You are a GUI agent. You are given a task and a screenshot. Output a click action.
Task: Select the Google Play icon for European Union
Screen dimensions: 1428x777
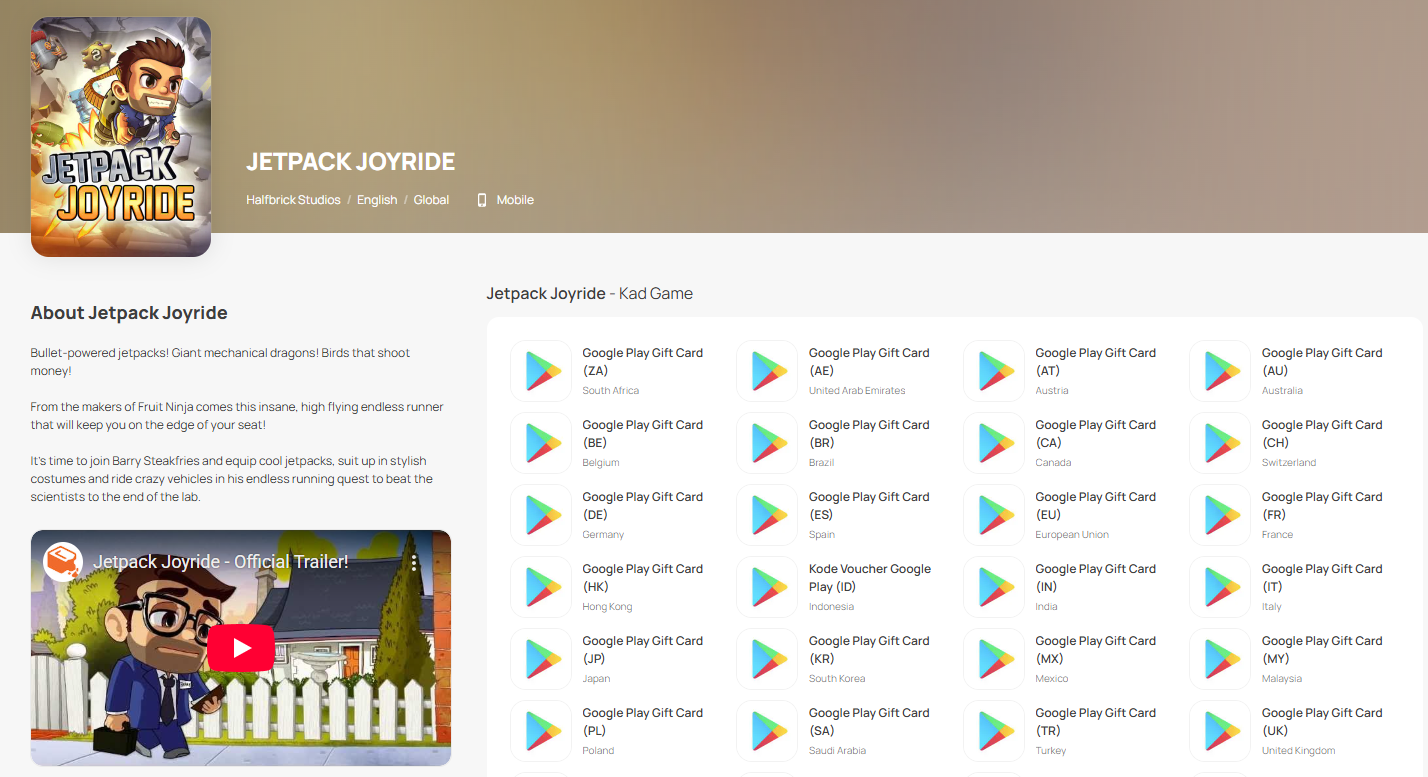tap(994, 515)
